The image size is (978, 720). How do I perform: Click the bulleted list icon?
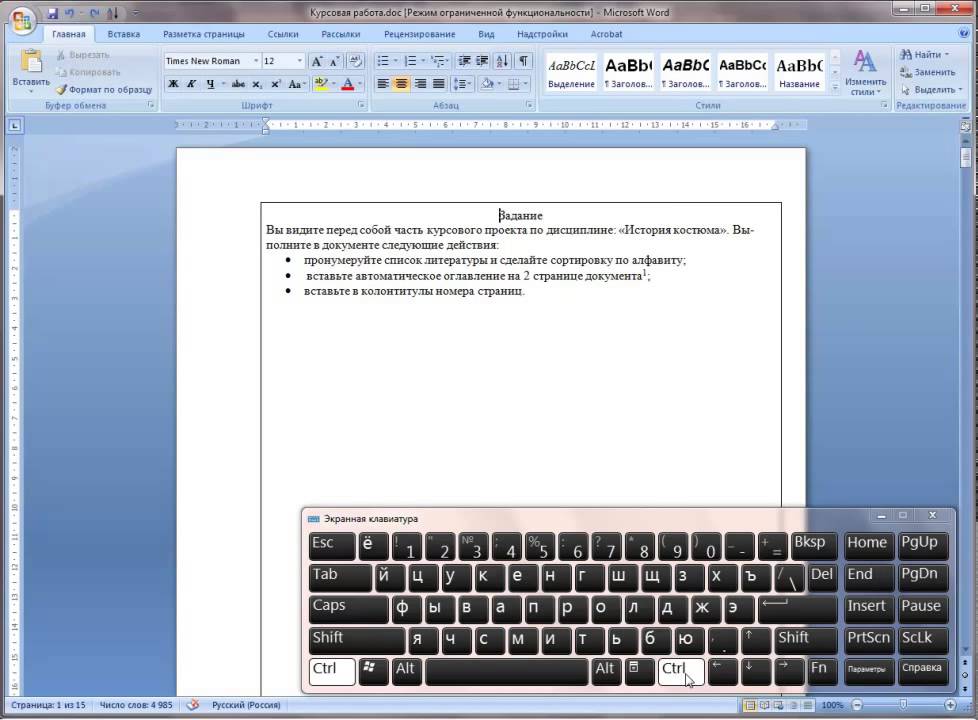click(x=383, y=61)
